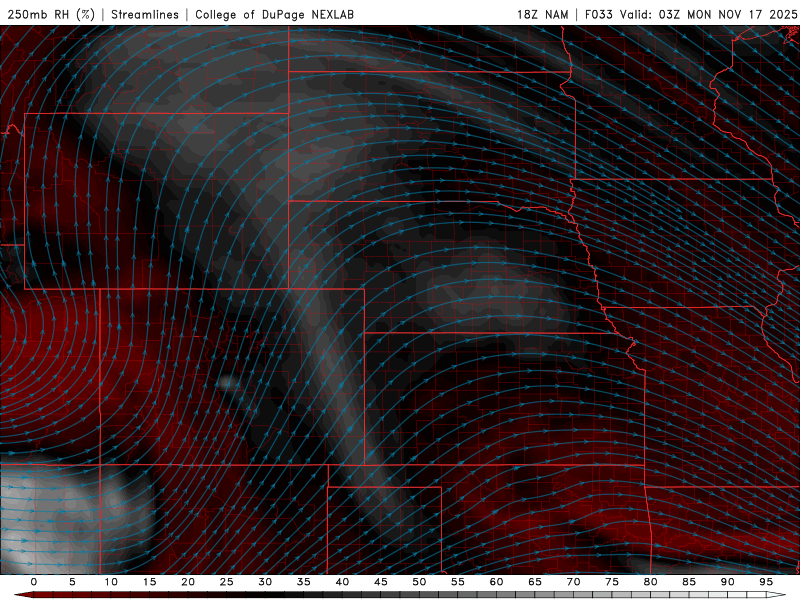The width and height of the screenshot is (800, 600).
Task: Click the colorbar label "55"
Action: coord(458,582)
